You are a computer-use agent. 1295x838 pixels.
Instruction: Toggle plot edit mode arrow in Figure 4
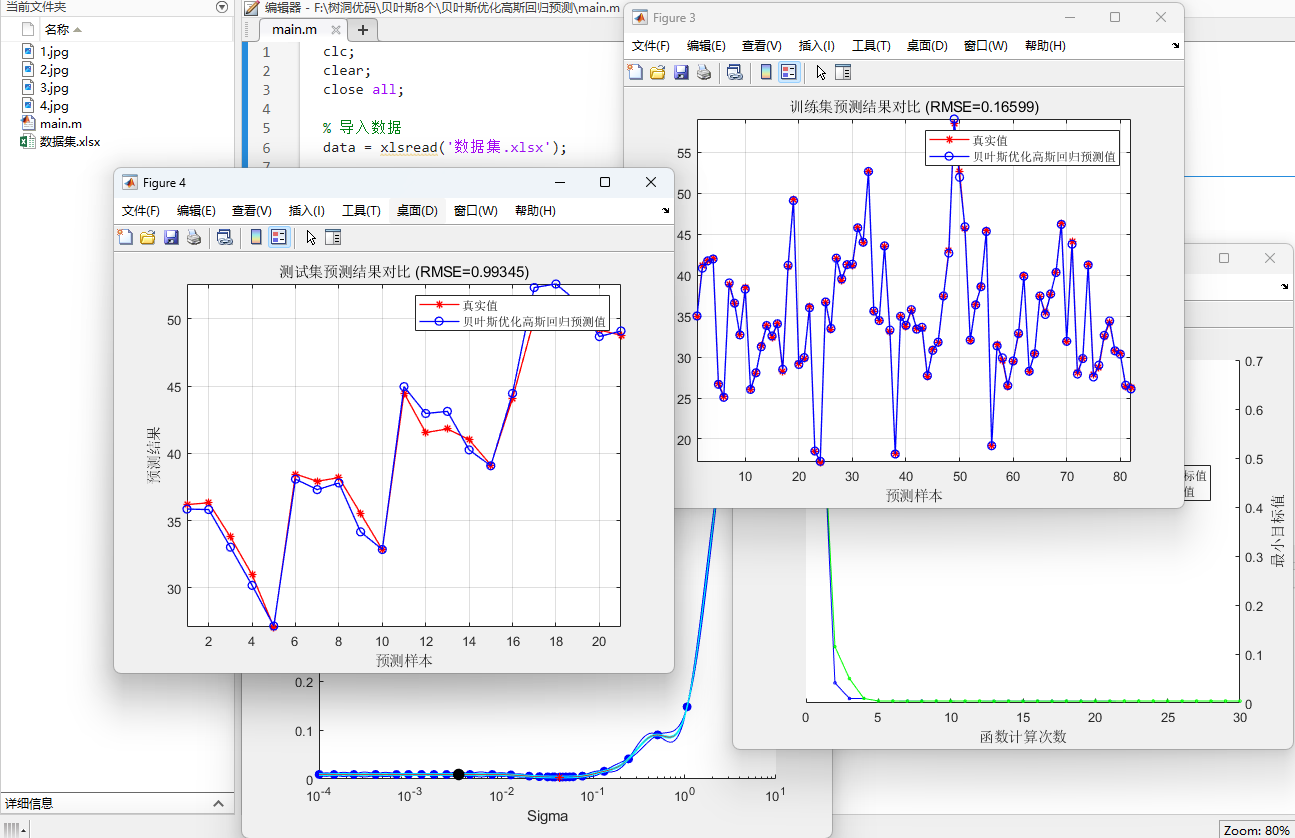click(310, 237)
